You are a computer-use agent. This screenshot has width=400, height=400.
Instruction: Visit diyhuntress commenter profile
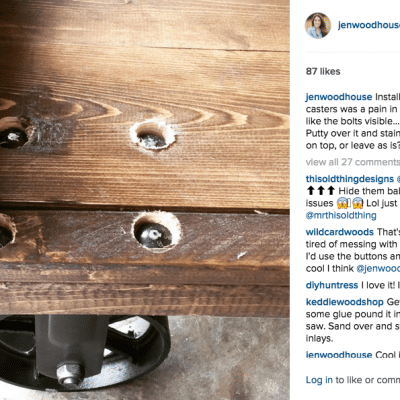[332, 285]
